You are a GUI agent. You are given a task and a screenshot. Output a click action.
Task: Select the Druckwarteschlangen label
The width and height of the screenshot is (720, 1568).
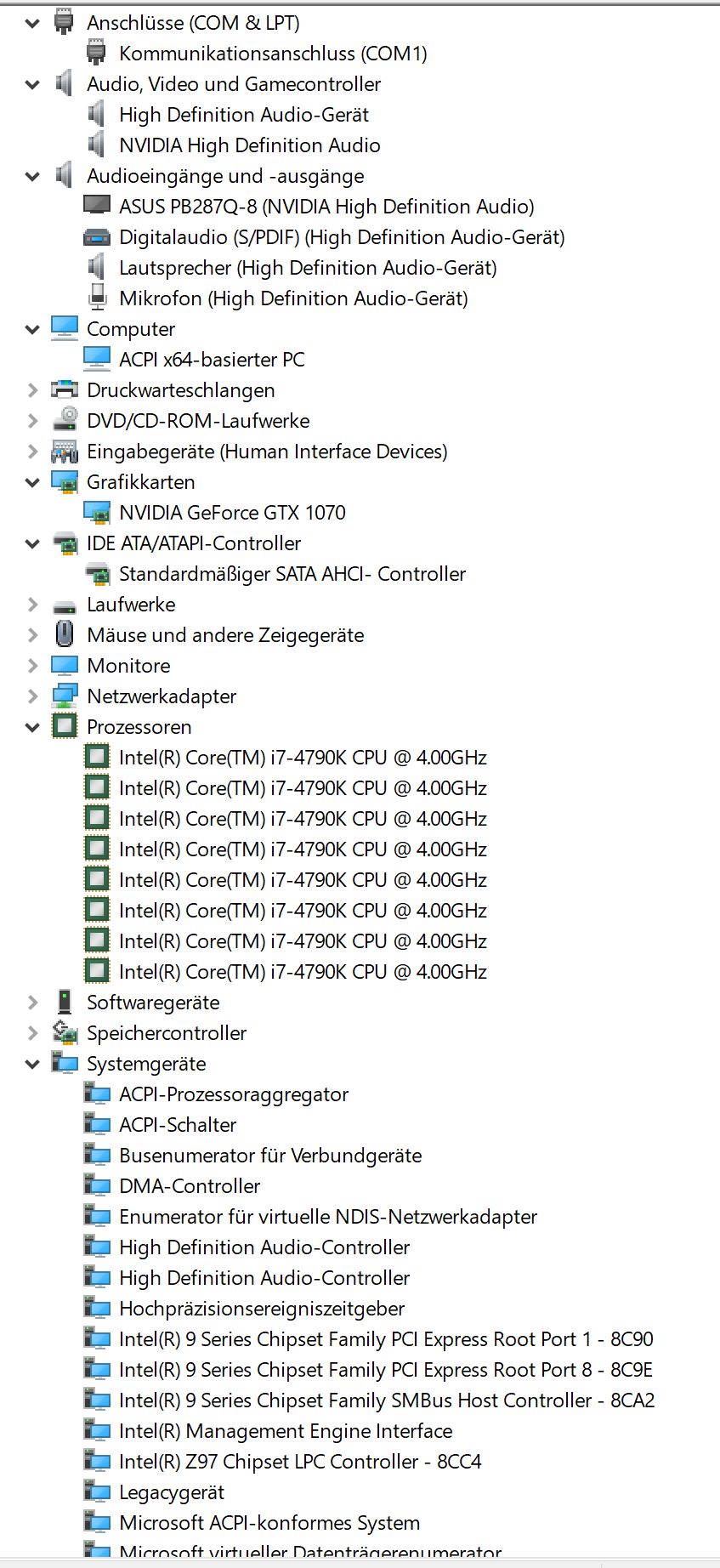click(180, 390)
